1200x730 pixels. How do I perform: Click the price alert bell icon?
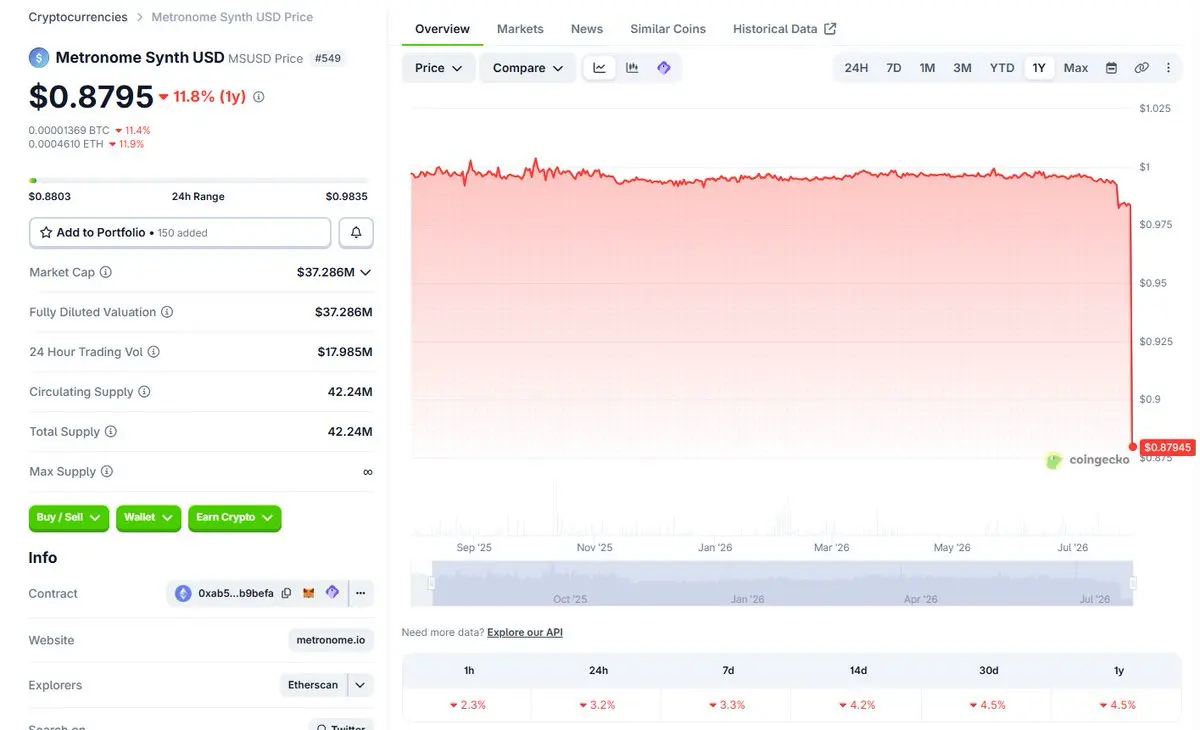tap(356, 233)
